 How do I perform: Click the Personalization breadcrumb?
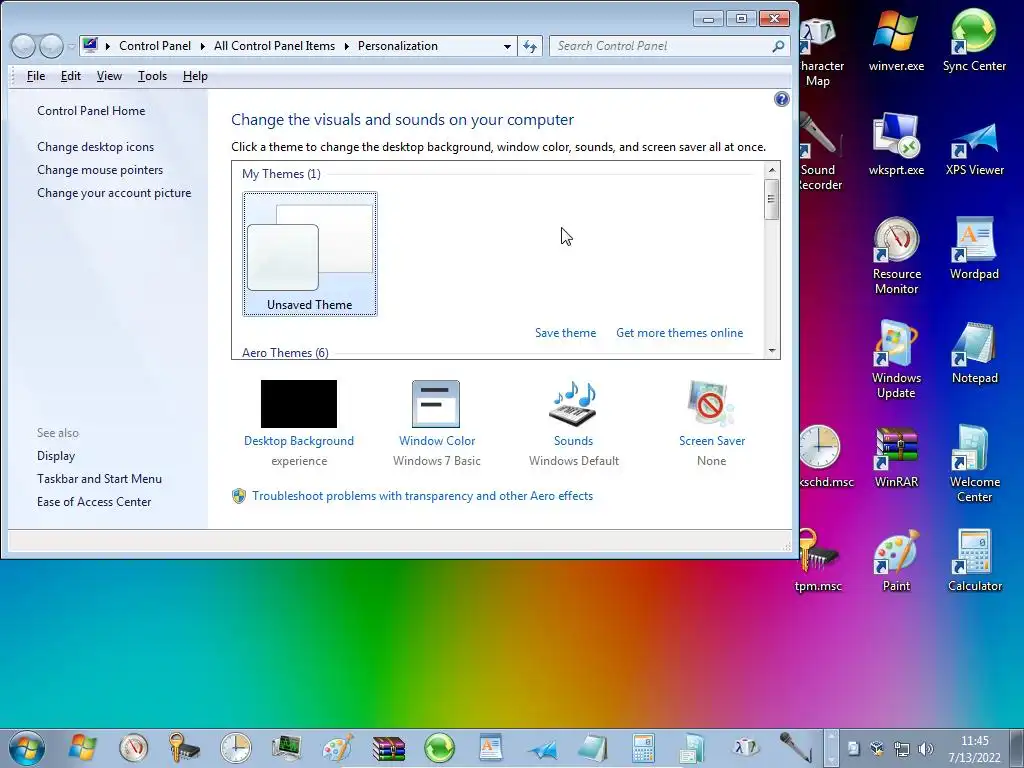tap(398, 46)
